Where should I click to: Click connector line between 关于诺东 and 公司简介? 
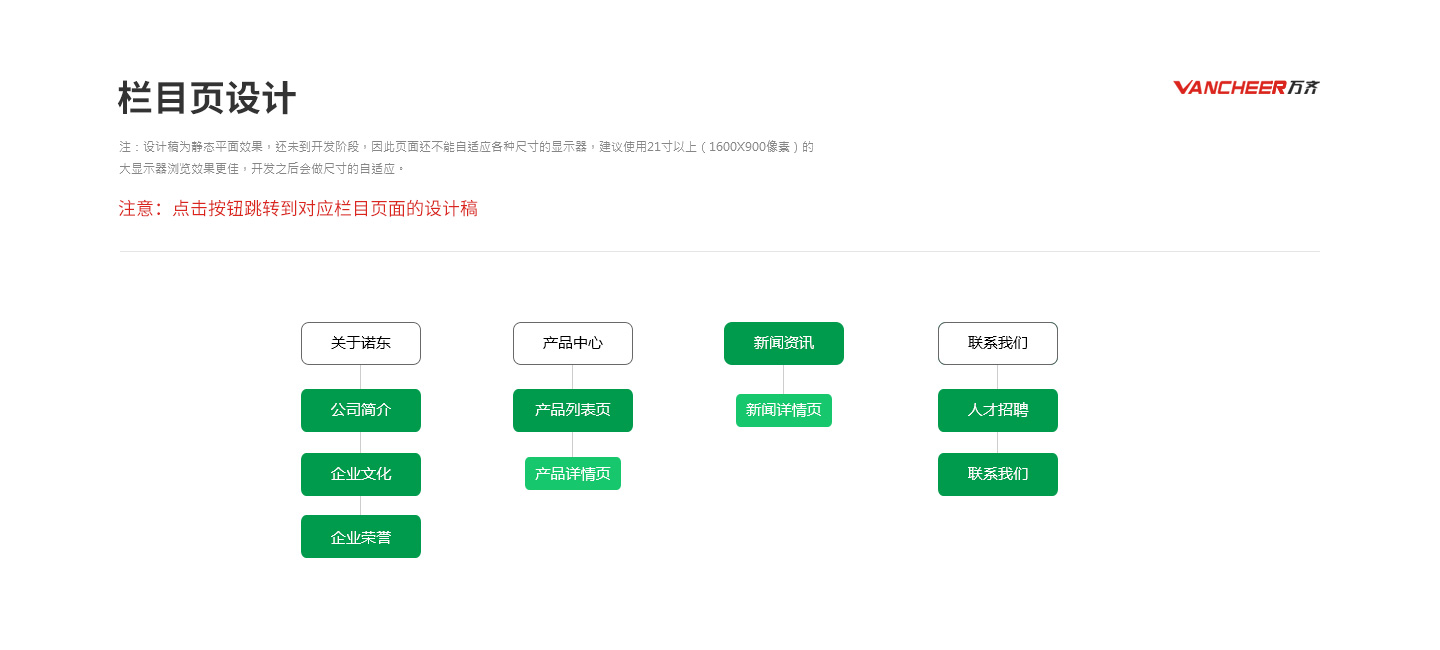tap(361, 377)
